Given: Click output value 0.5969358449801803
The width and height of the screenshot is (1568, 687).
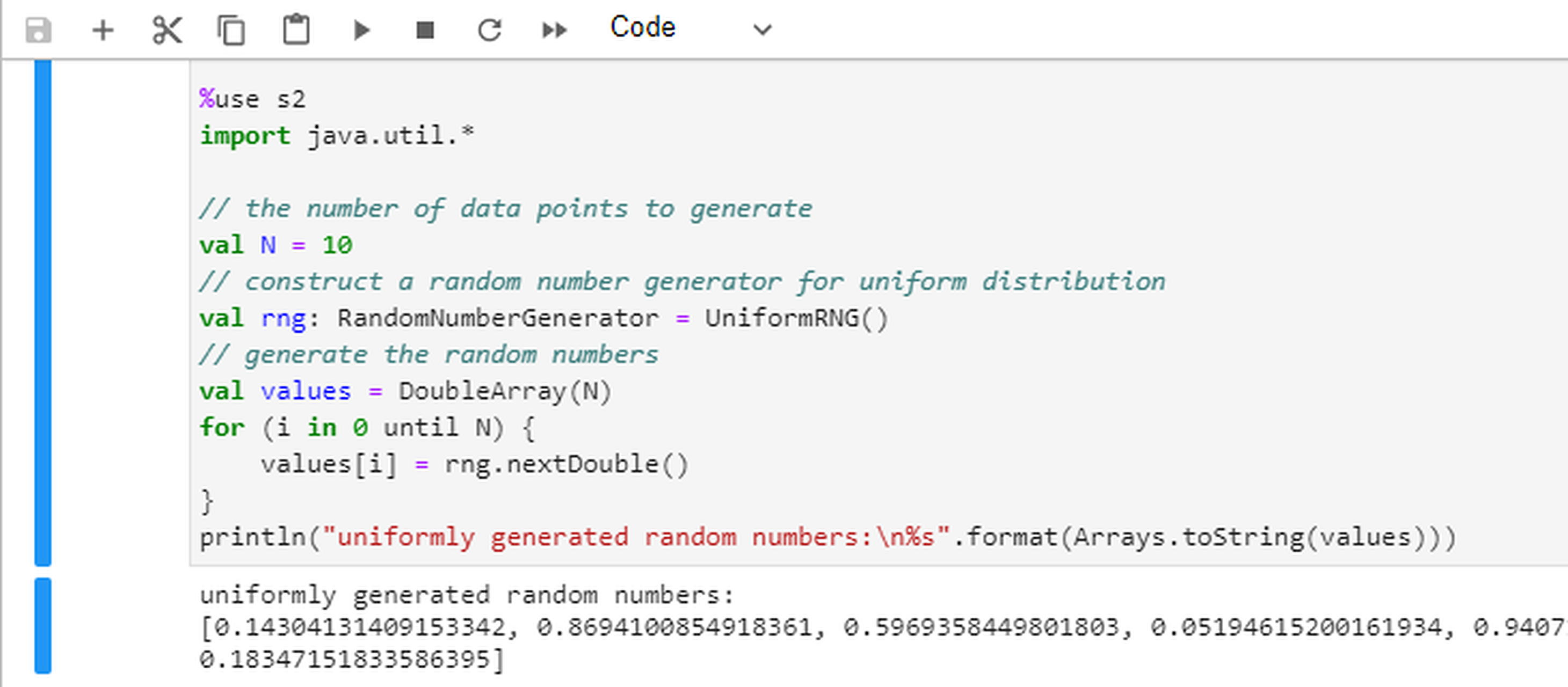Looking at the screenshot, I should point(981,627).
